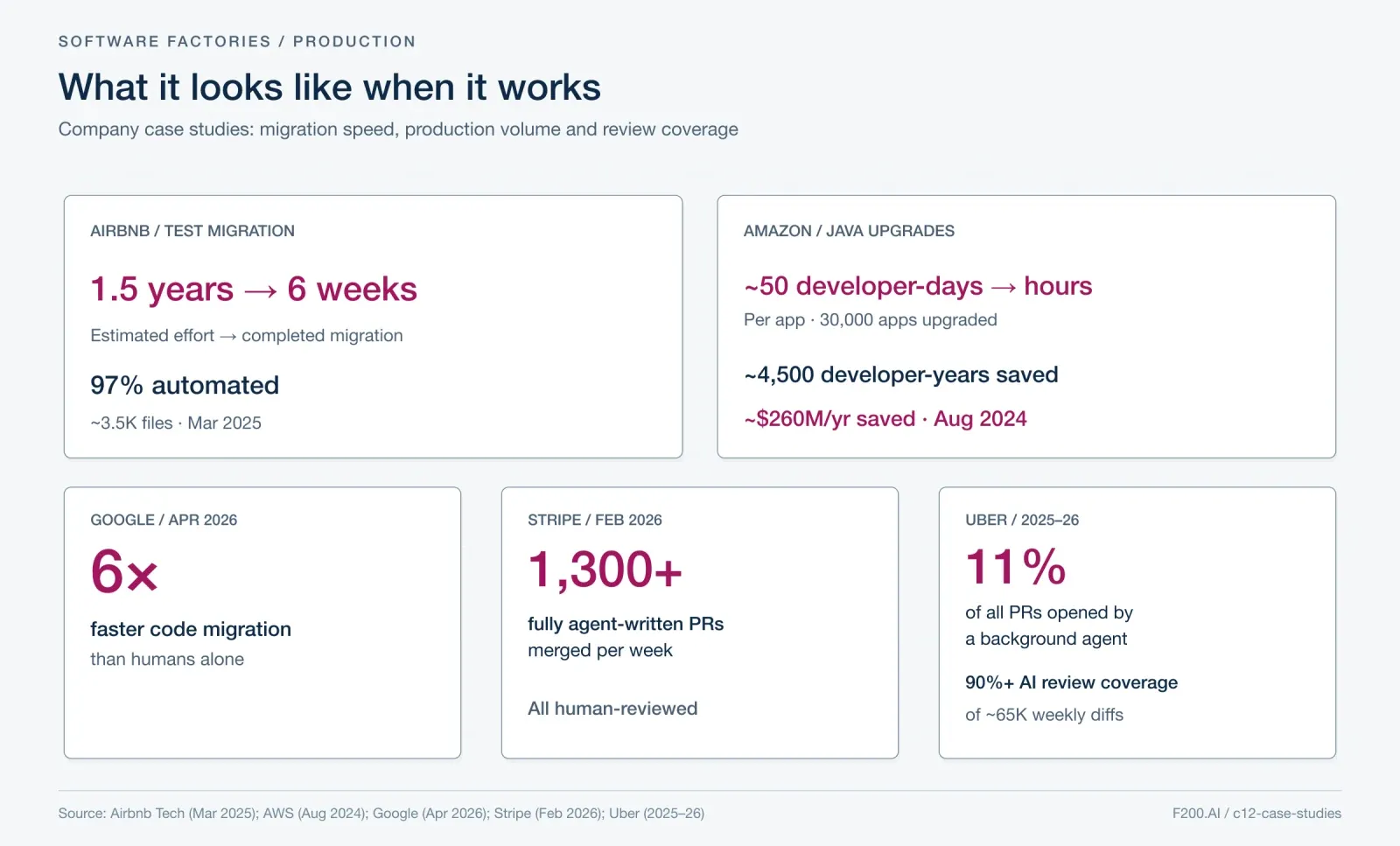1400x846 pixels.
Task: Click 'Per app · 30,000 apps upgraded' caption
Action: click(x=871, y=320)
